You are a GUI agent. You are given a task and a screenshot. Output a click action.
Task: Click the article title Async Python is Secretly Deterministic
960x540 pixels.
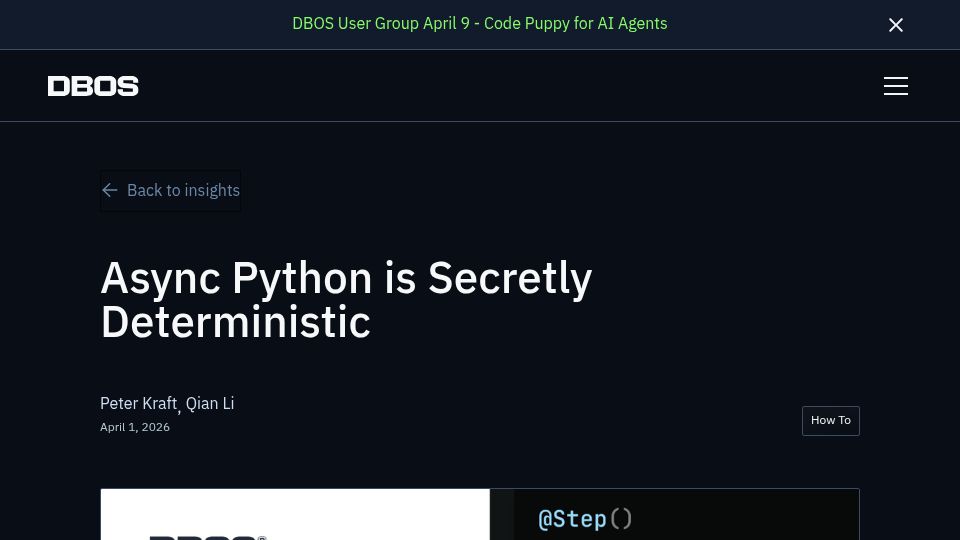346,299
